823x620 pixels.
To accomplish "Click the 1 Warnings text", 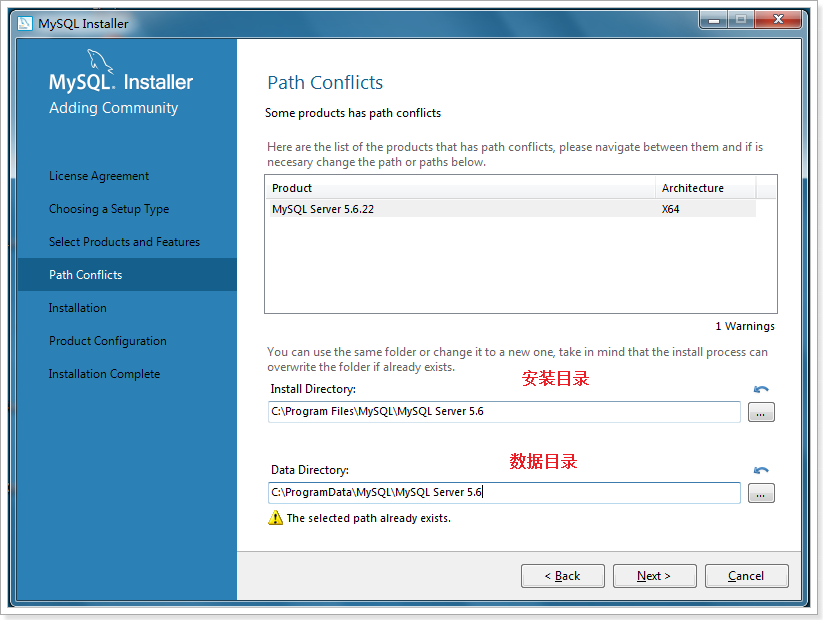I will 745,326.
